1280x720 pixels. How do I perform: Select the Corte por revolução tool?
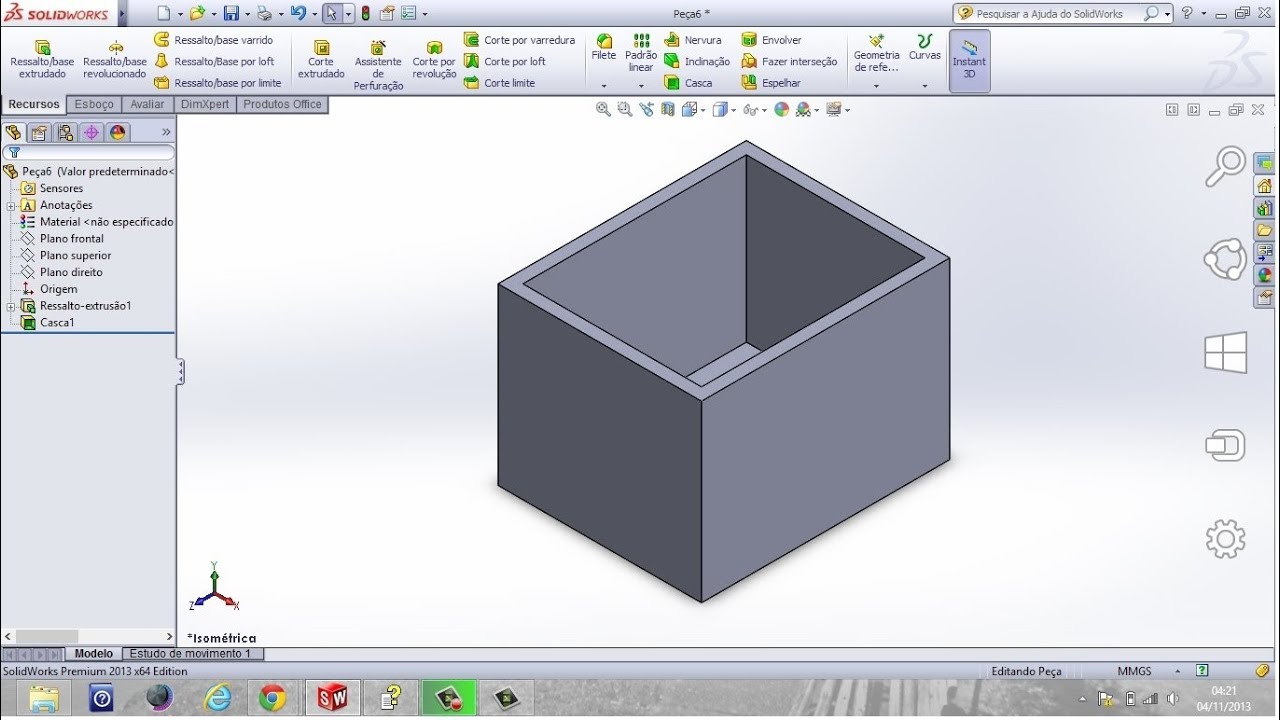pos(434,60)
